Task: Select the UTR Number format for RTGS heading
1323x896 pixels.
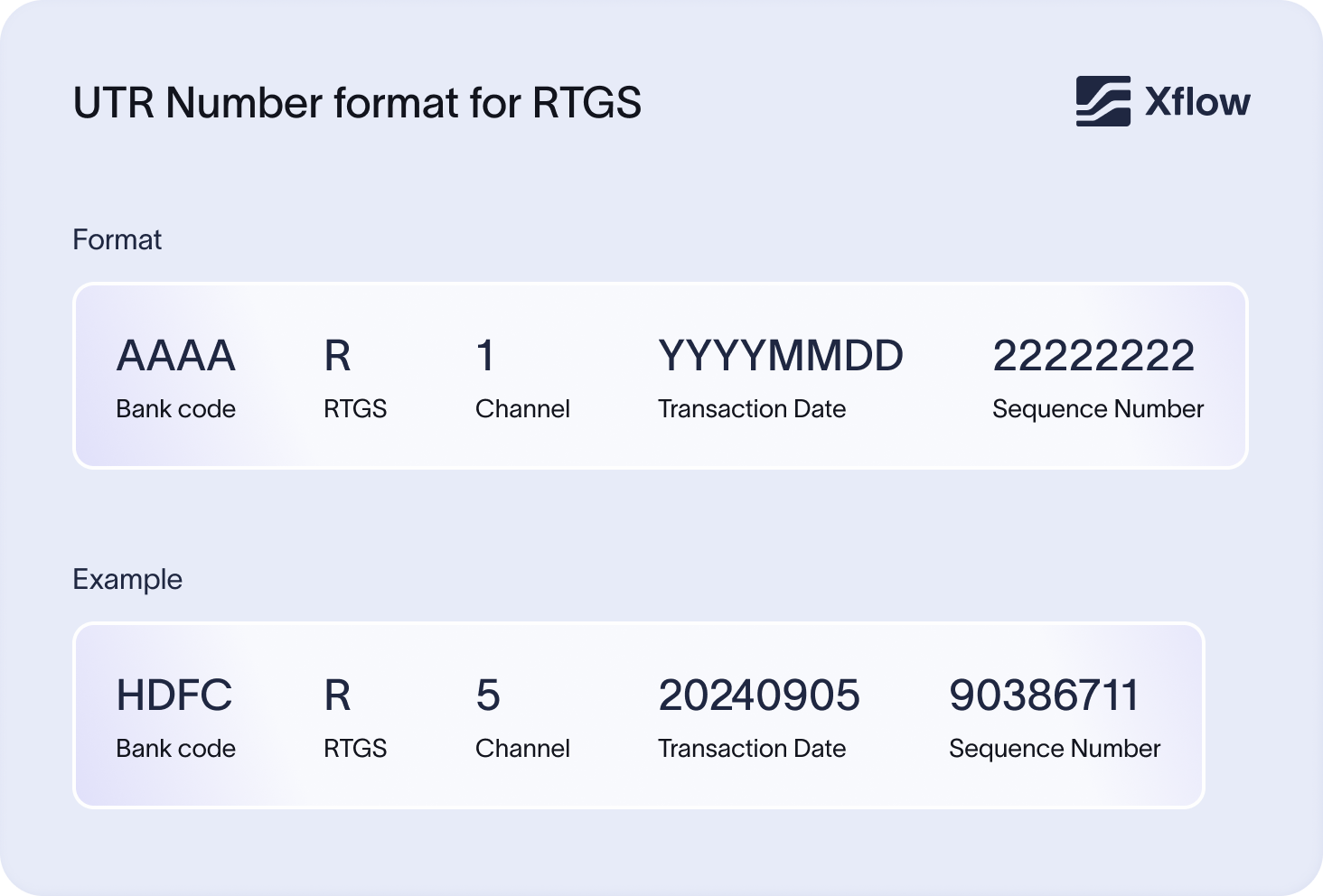Action: [x=357, y=103]
